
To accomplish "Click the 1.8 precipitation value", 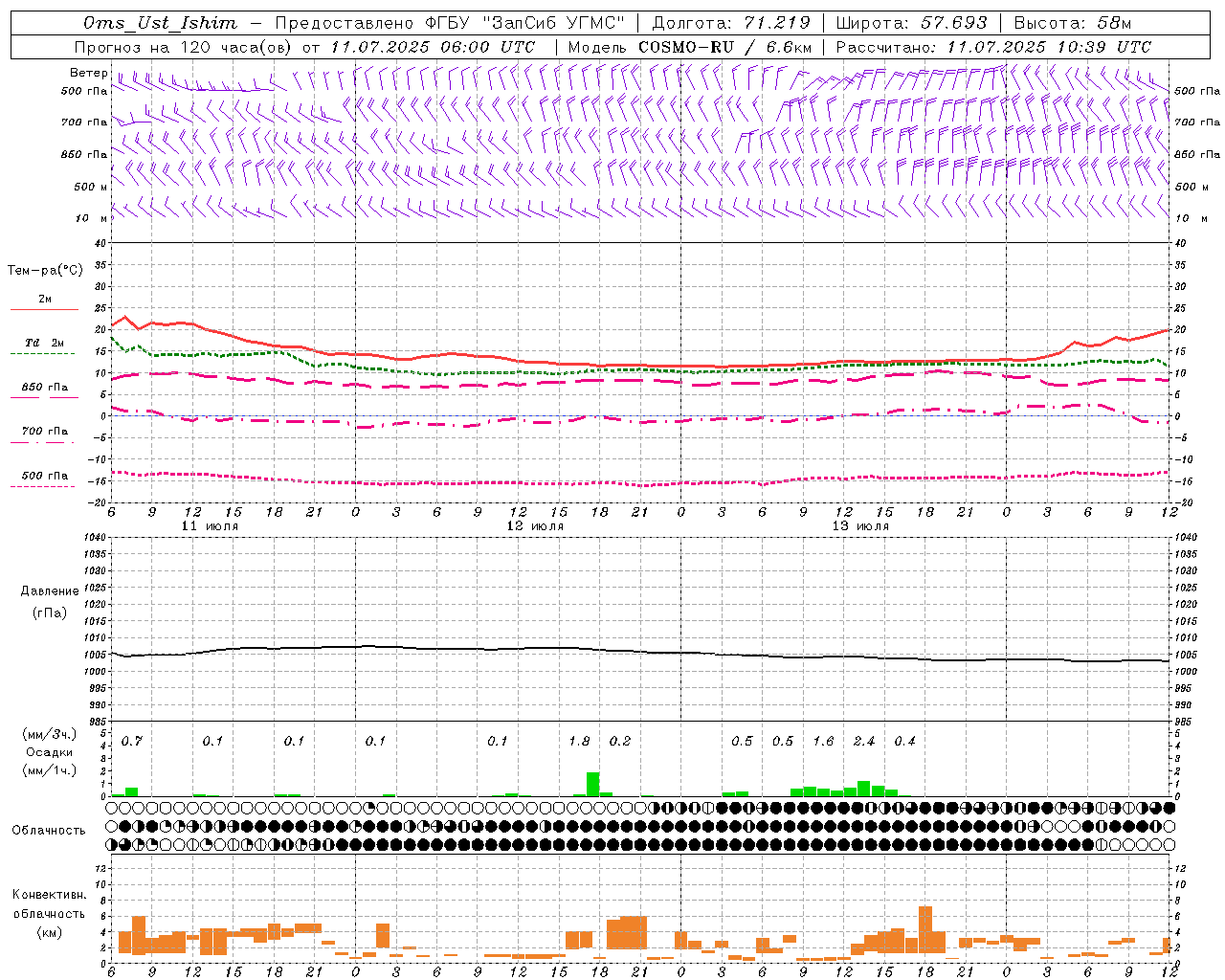I will [x=579, y=742].
